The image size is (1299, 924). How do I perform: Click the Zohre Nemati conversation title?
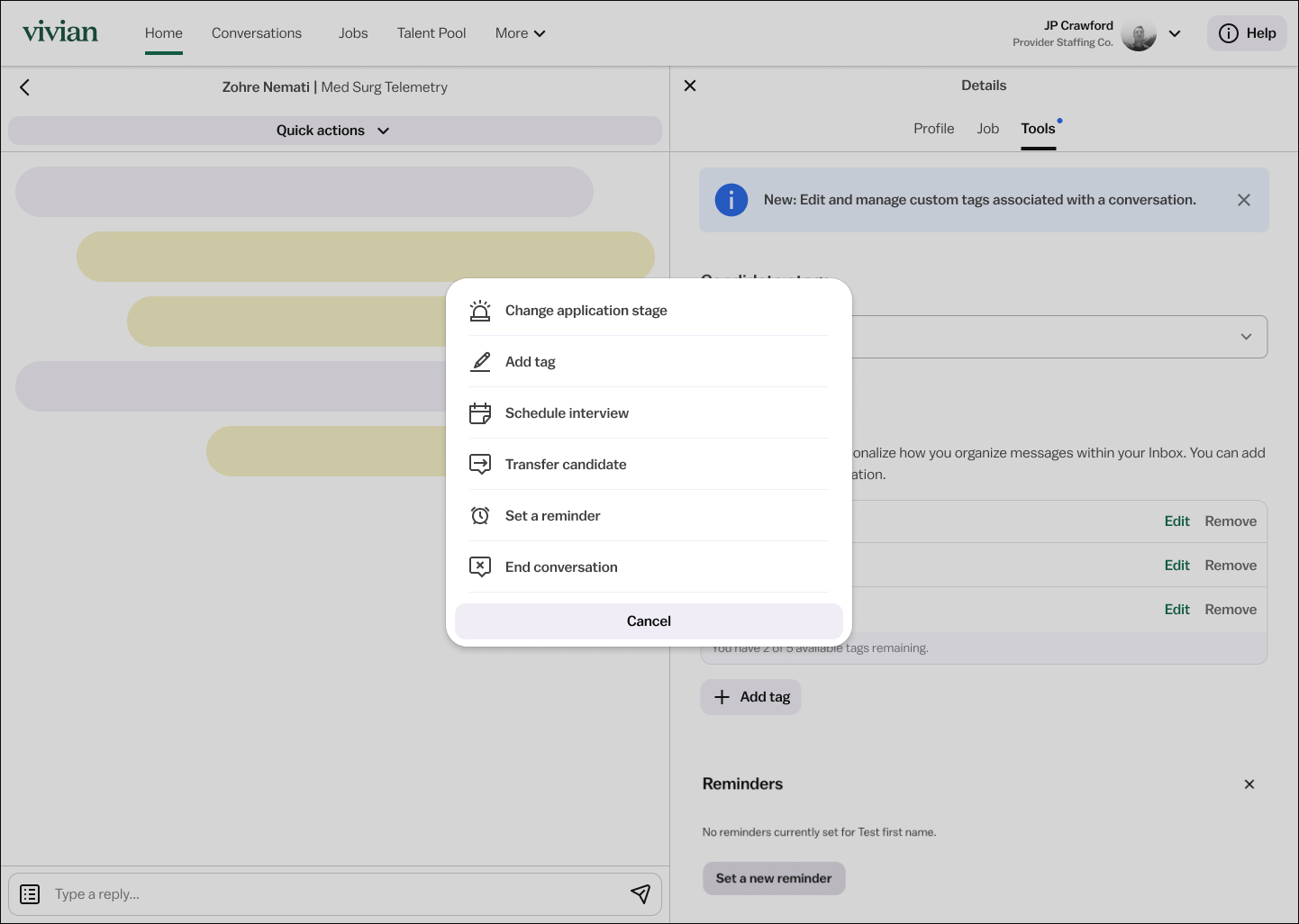tap(335, 87)
